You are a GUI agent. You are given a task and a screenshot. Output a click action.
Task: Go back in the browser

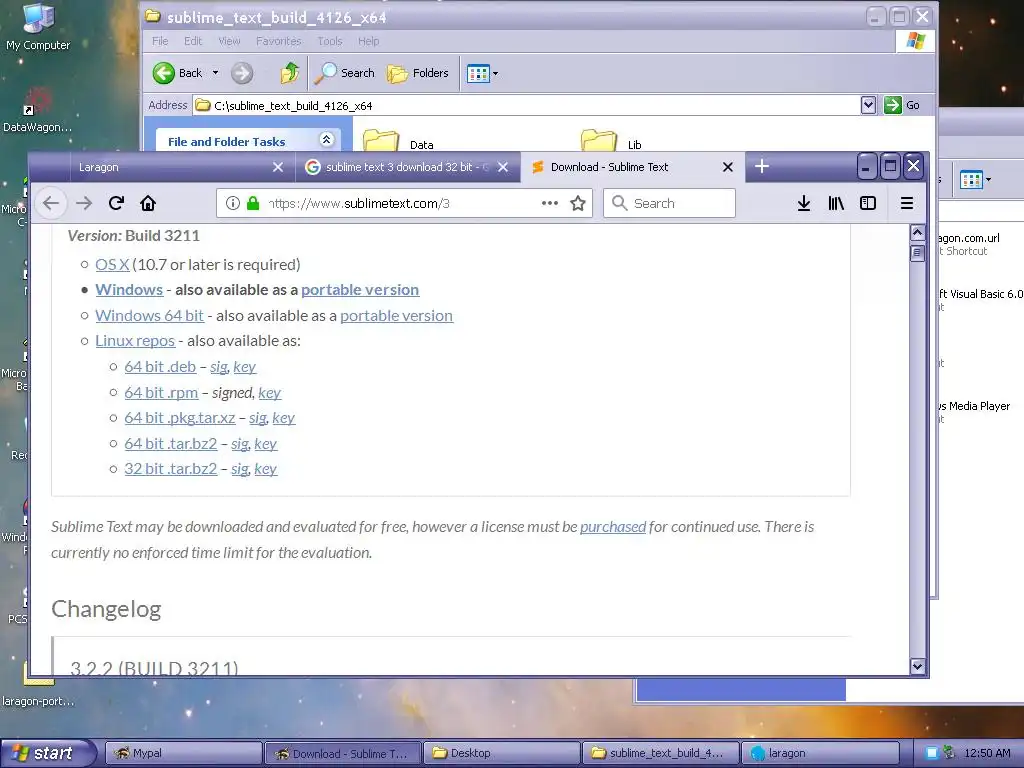51,203
